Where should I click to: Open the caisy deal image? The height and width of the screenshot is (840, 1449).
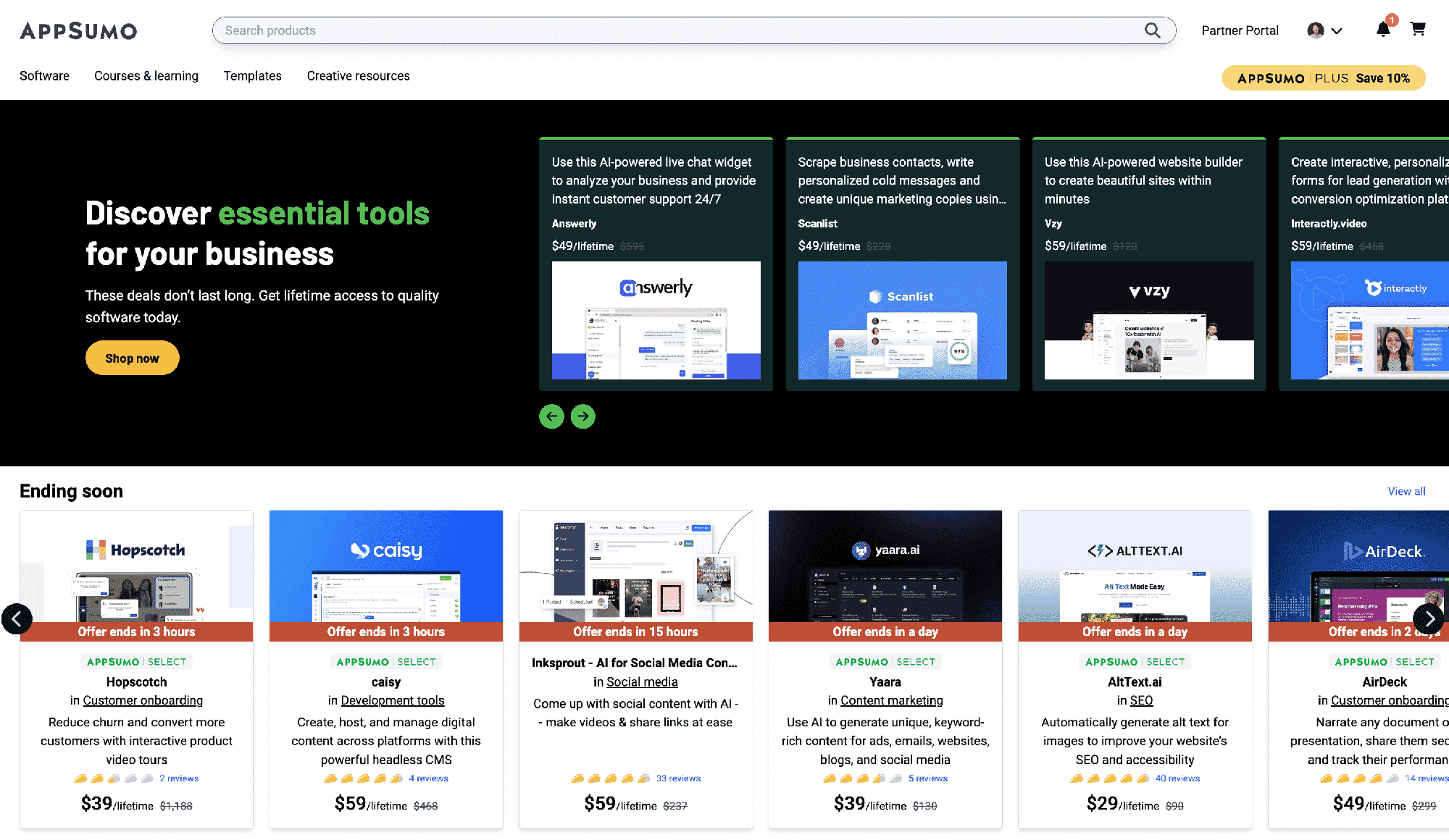click(386, 566)
